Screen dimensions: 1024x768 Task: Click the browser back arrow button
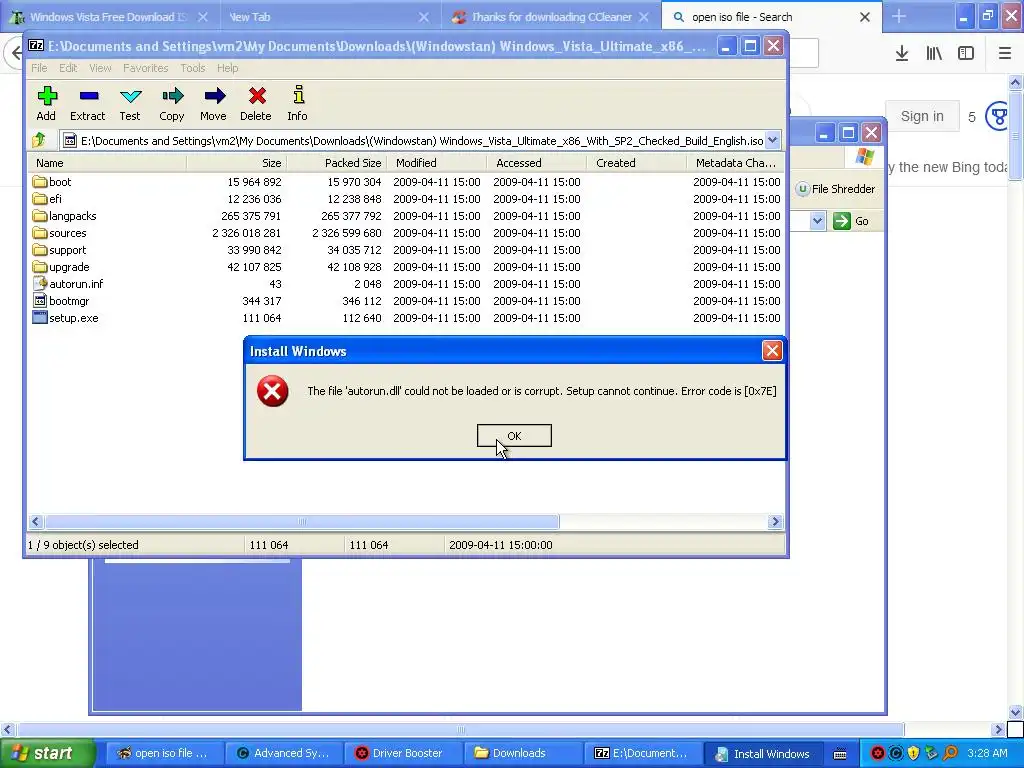point(14,54)
